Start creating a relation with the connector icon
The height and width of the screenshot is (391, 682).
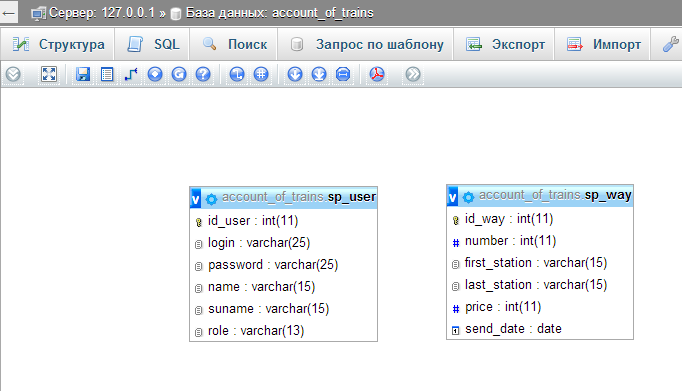coord(131,74)
